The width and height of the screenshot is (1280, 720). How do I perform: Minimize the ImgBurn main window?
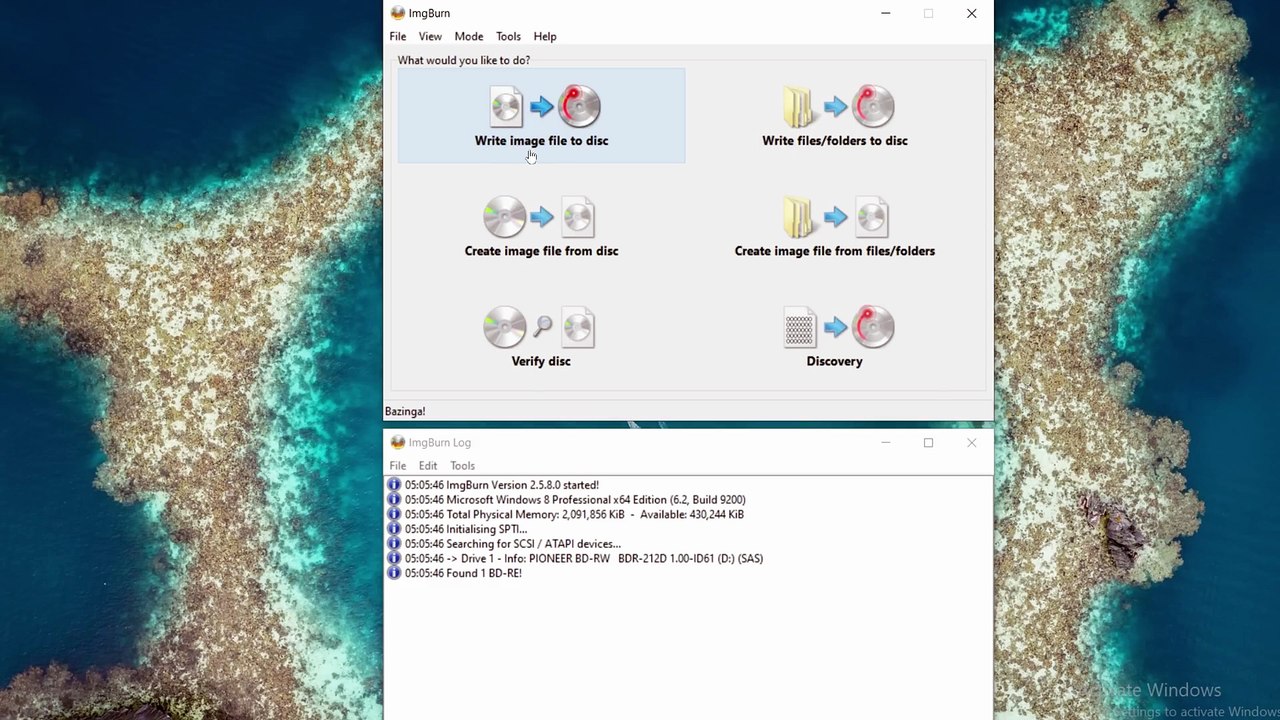click(885, 13)
